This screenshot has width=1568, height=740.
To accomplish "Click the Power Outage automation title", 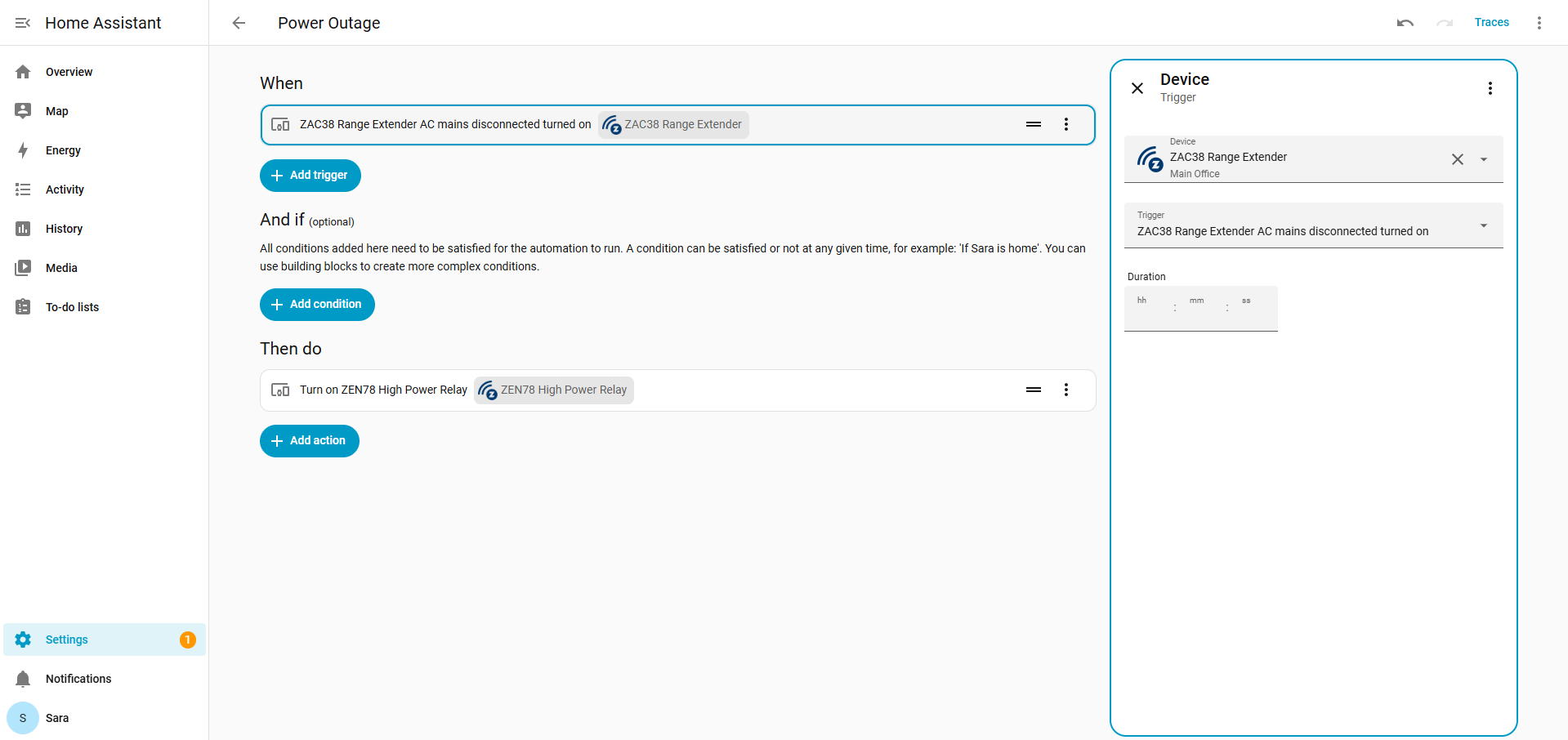I will pyautogui.click(x=329, y=23).
